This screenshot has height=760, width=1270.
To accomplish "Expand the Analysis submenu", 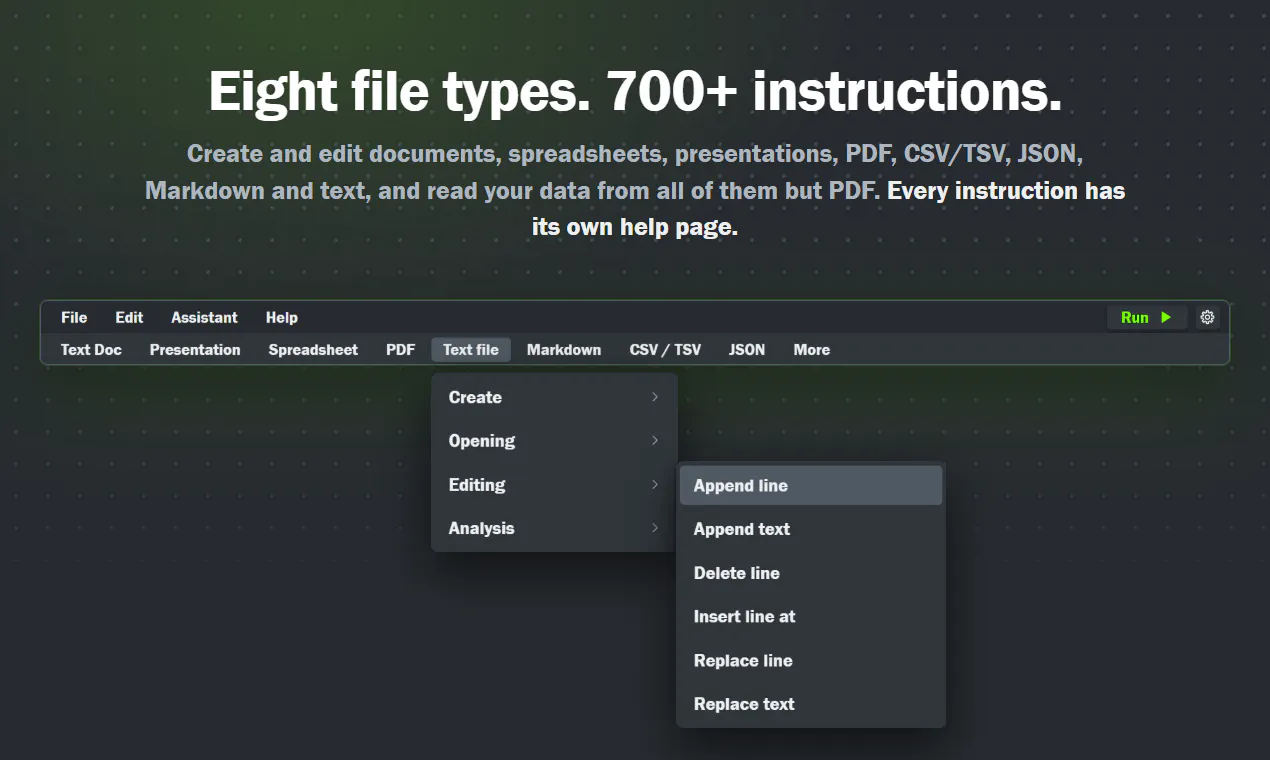I will pos(554,528).
